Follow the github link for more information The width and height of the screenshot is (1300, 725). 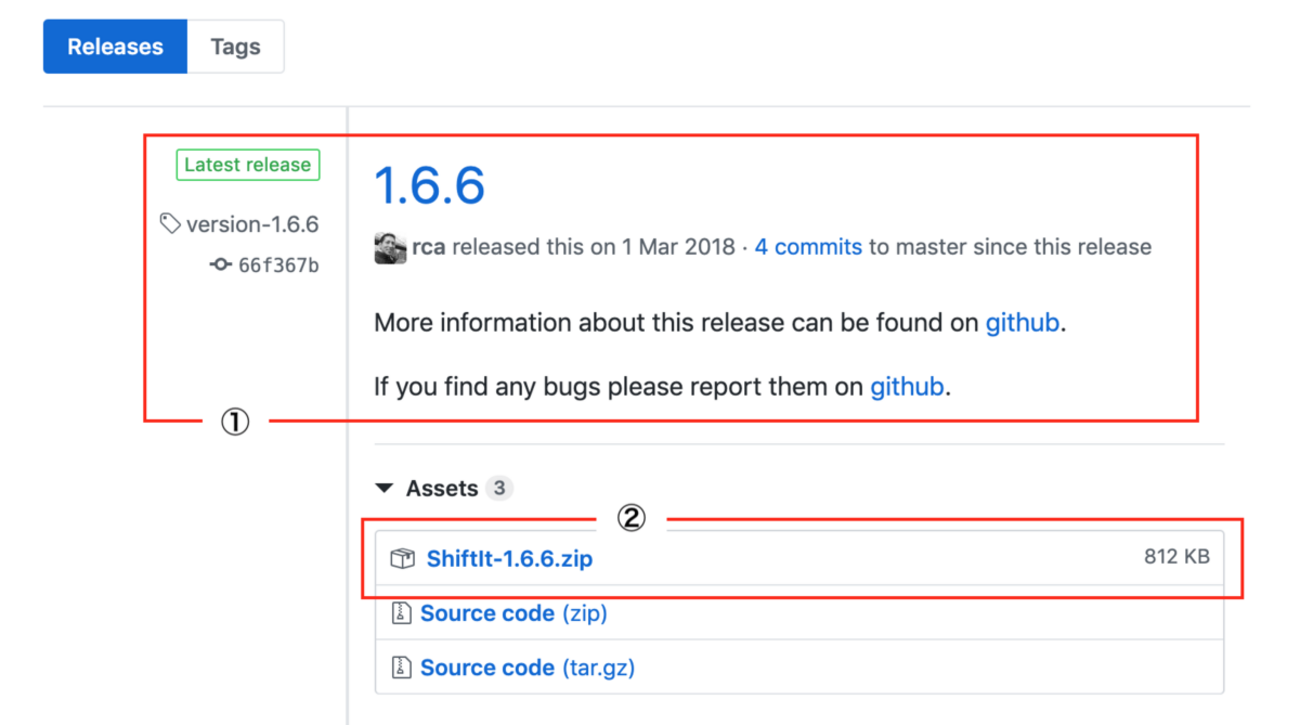[1022, 323]
